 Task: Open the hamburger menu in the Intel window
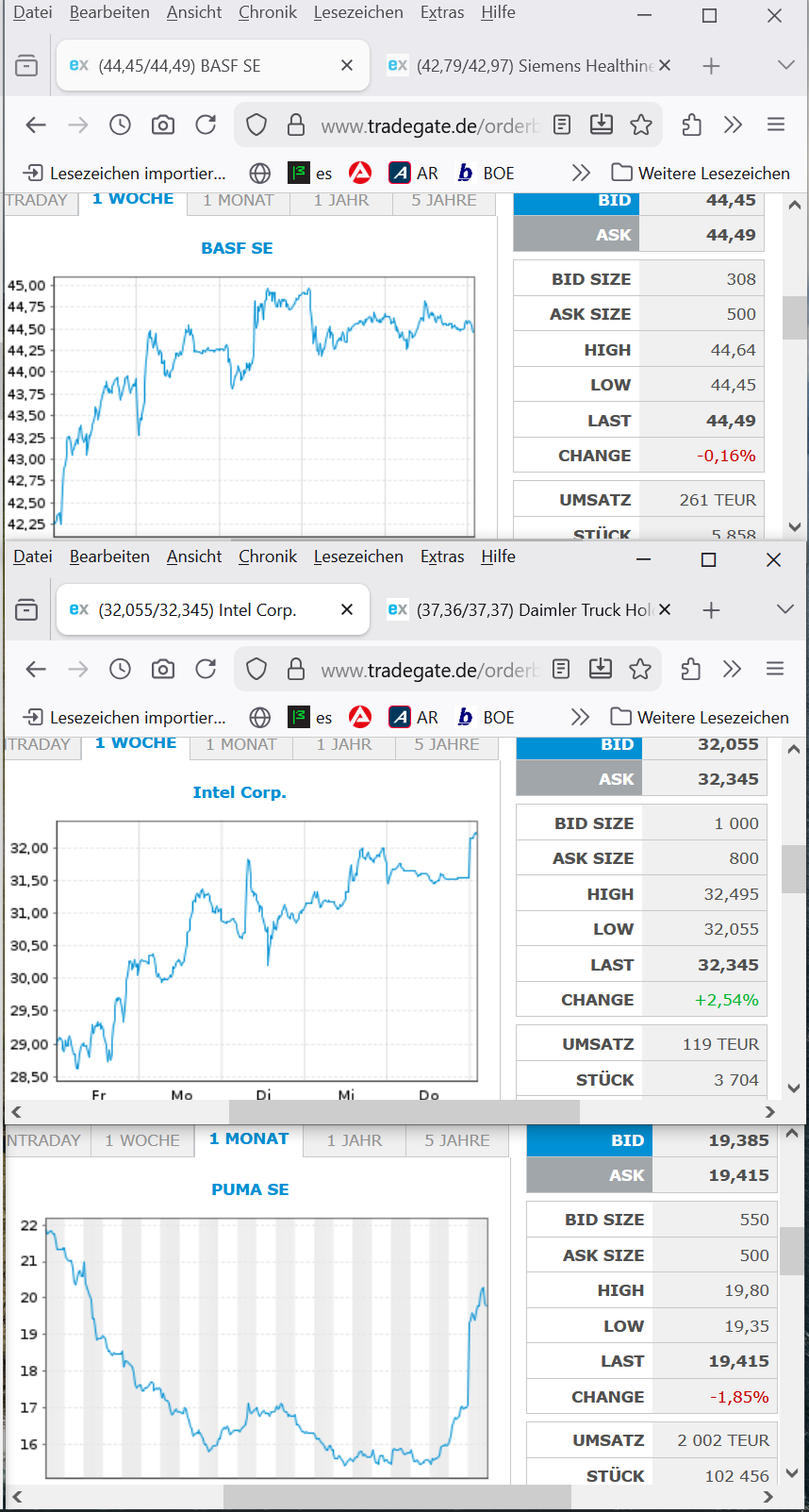pos(775,669)
